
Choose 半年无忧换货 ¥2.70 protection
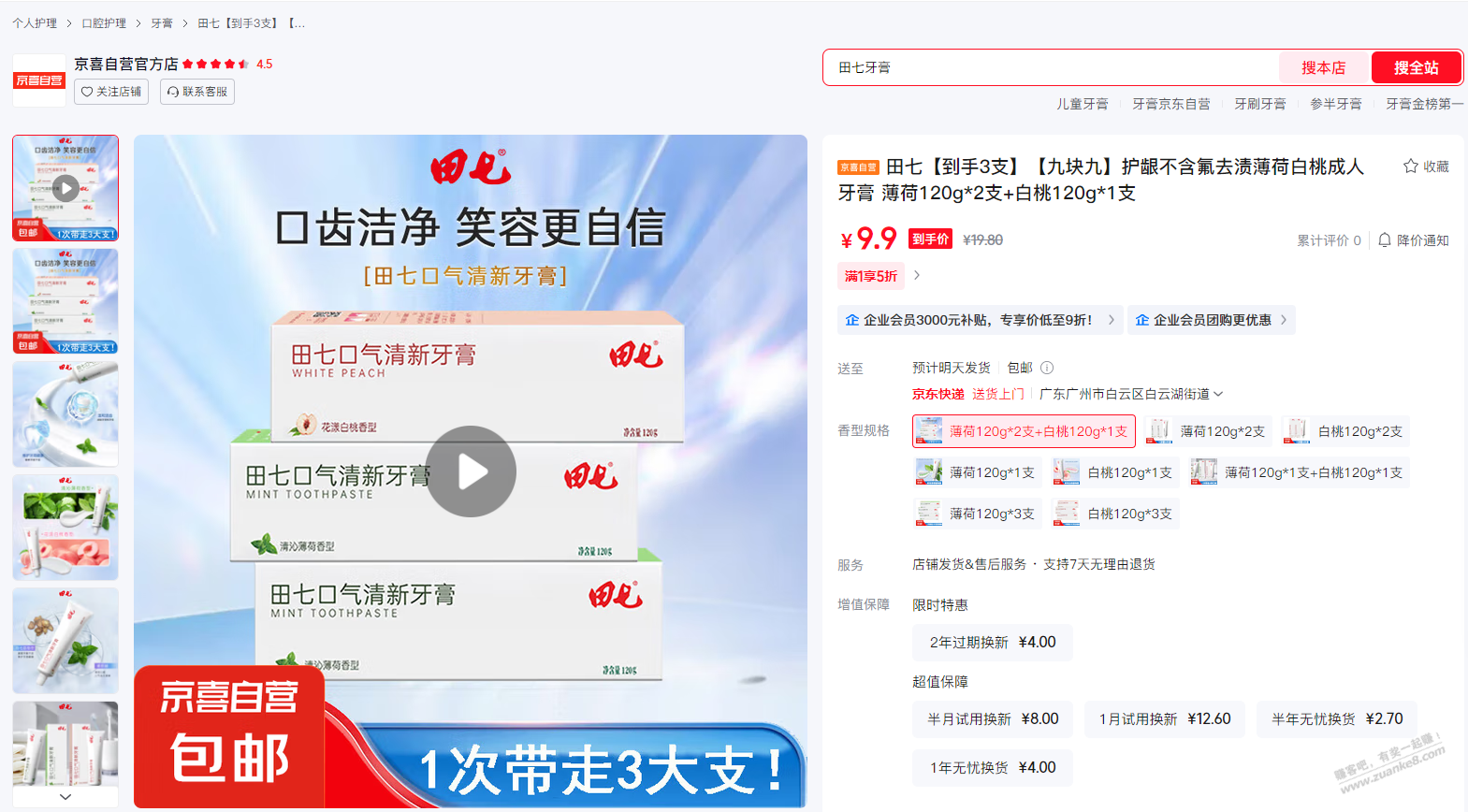coord(1337,719)
